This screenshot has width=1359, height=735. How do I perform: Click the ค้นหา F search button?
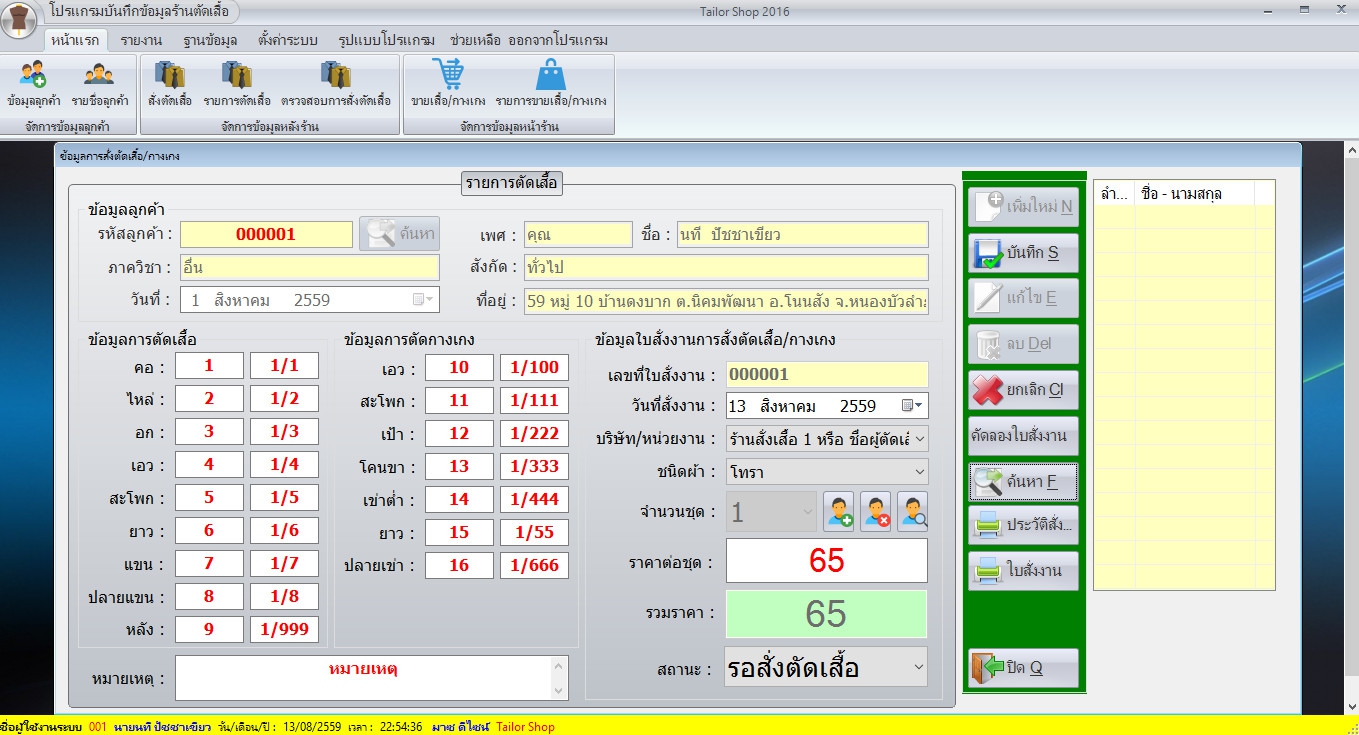click(x=1023, y=481)
